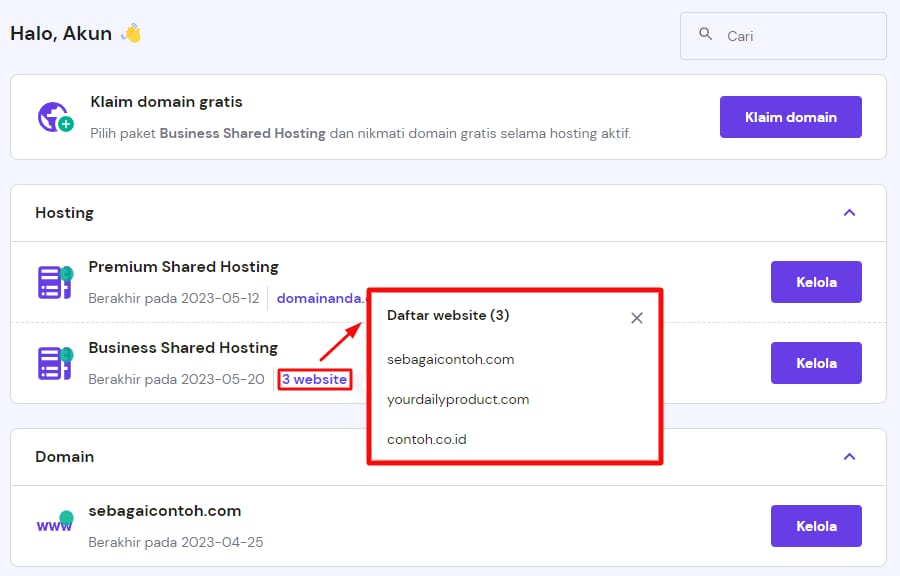900x576 pixels.
Task: Select yourdailyproduct.com in the website list
Action: (457, 398)
